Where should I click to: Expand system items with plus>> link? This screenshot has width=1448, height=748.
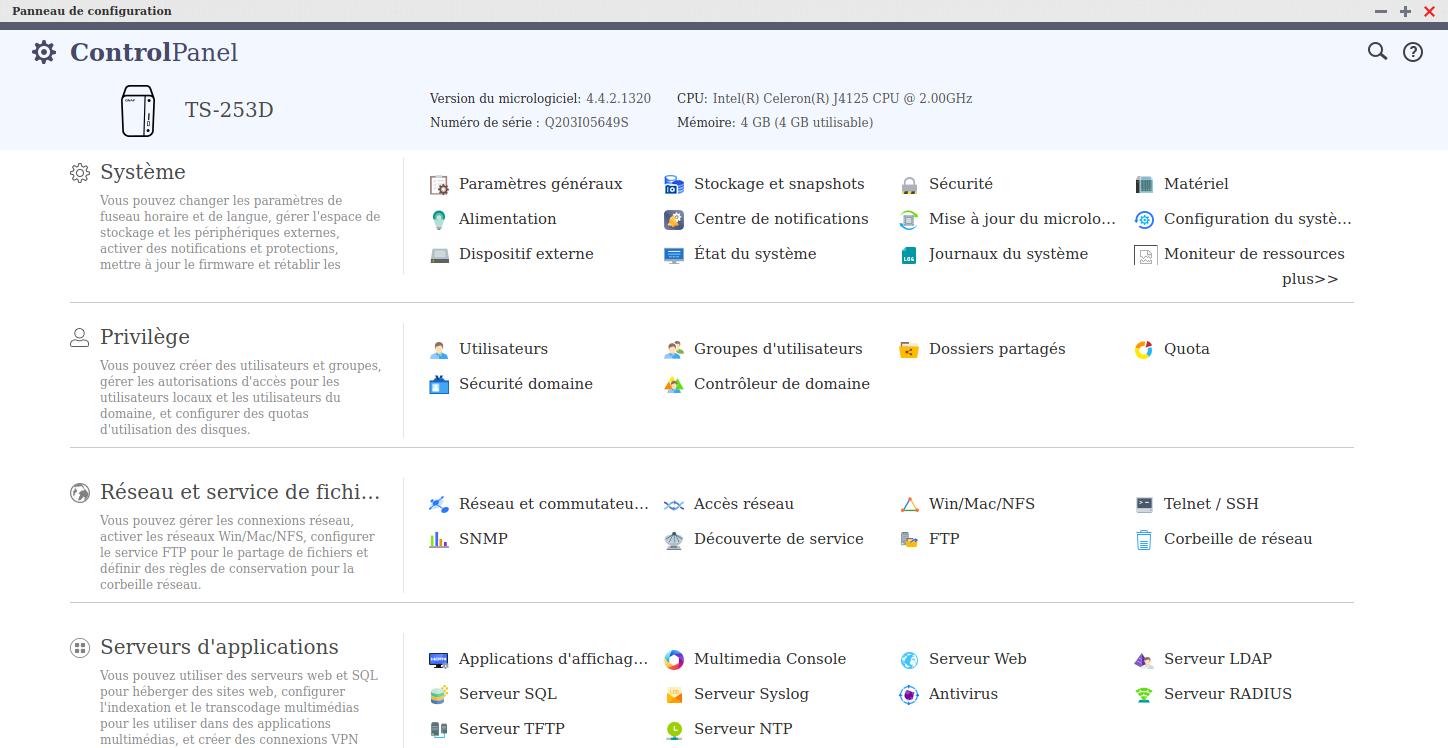pyautogui.click(x=1309, y=279)
